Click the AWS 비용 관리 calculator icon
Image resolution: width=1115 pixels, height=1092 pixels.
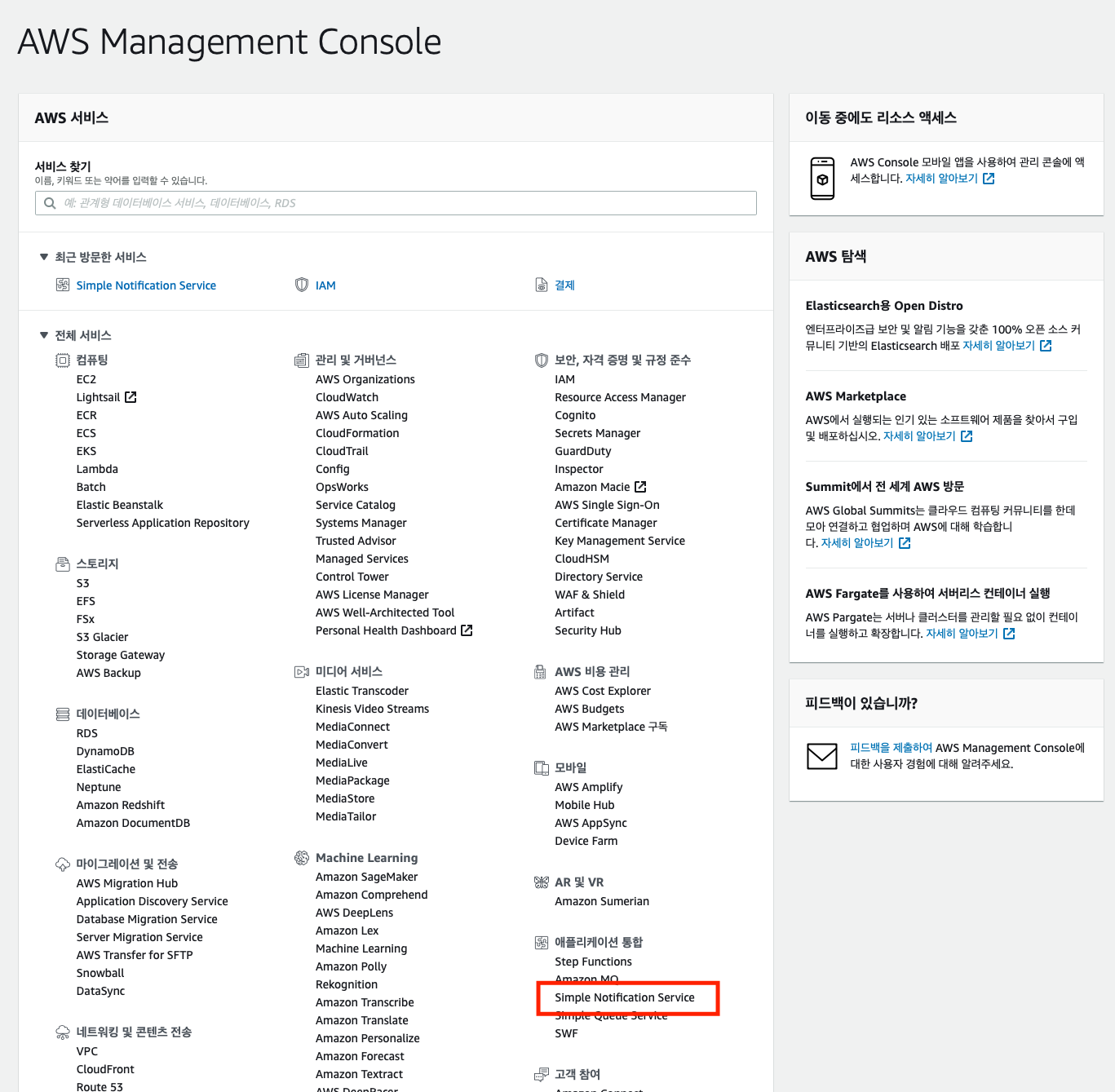point(540,671)
